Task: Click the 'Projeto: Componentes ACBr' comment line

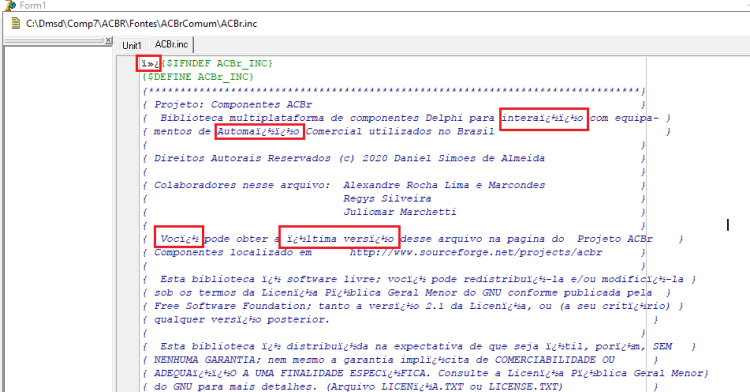Action: click(x=233, y=105)
